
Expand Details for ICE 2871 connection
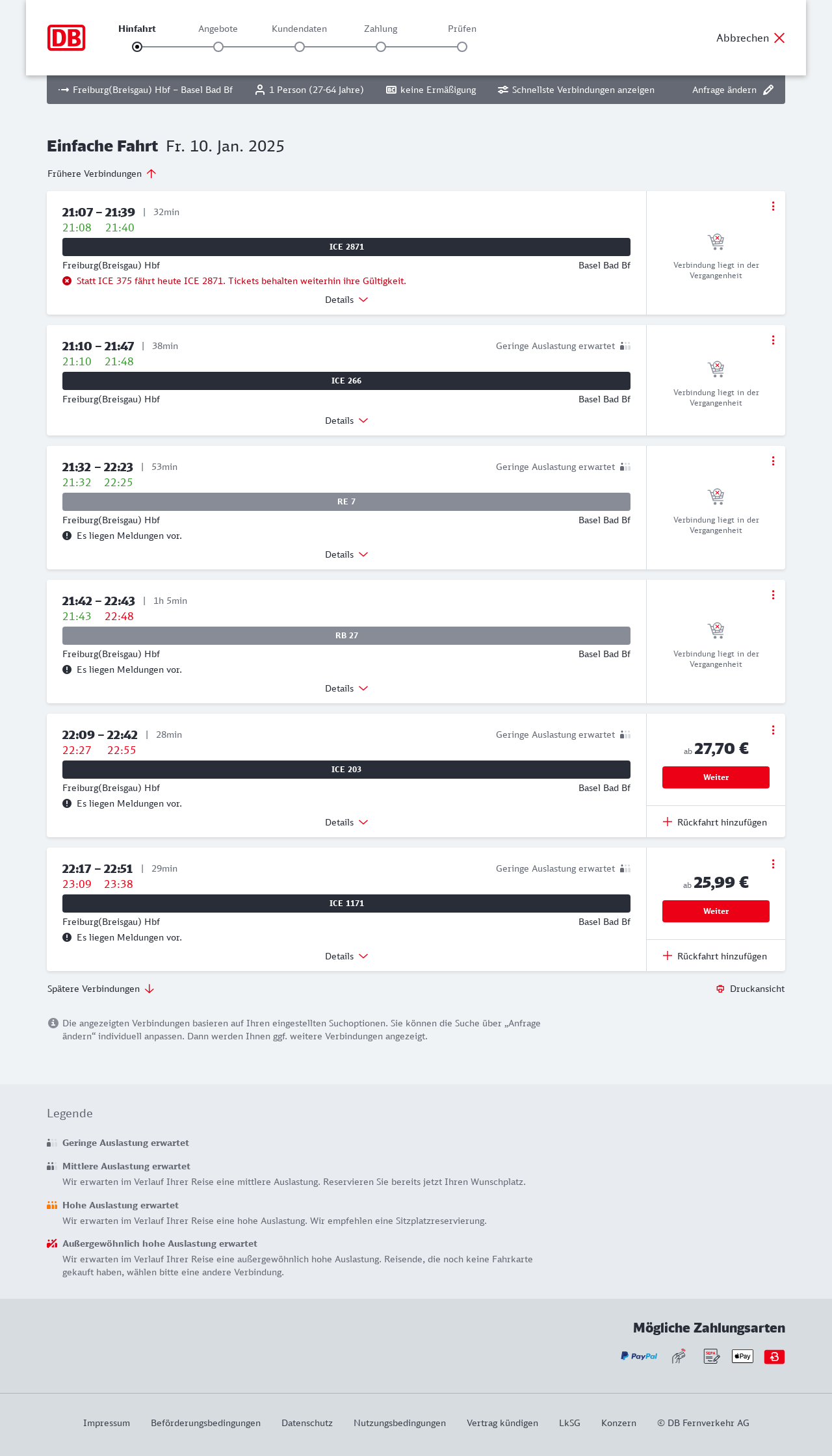tap(346, 300)
